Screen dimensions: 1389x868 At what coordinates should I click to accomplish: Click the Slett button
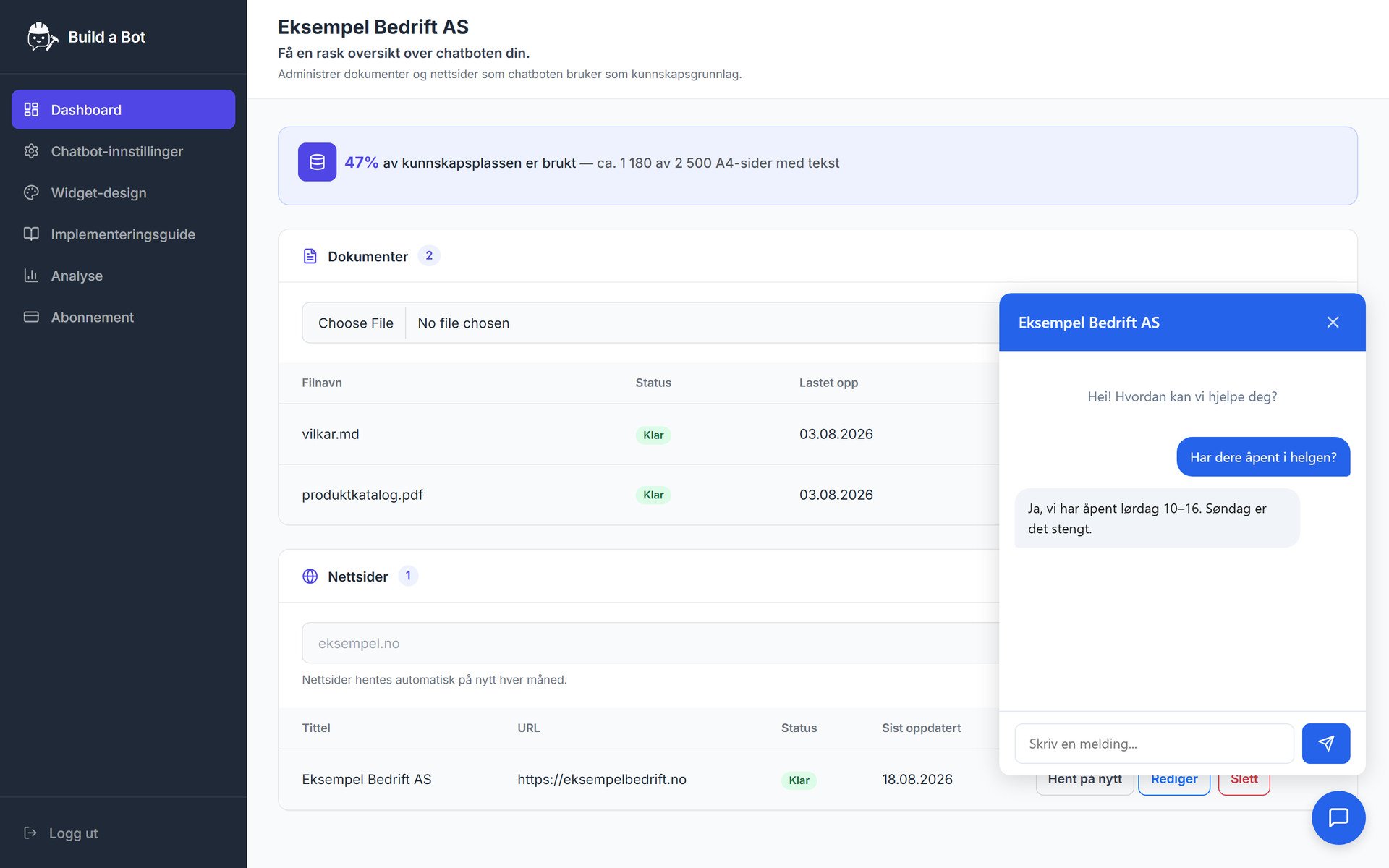pos(1244,785)
